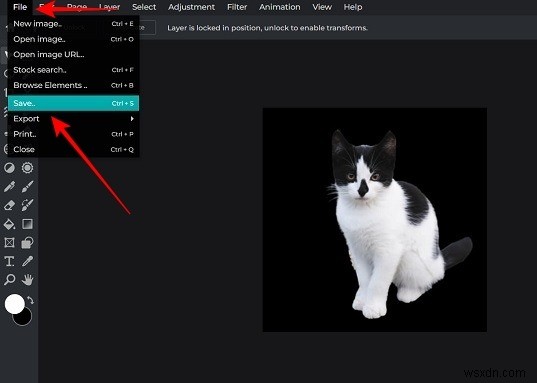This screenshot has width=537, height=383.
Task: Choose Print from File menu
Action: tap(73, 134)
